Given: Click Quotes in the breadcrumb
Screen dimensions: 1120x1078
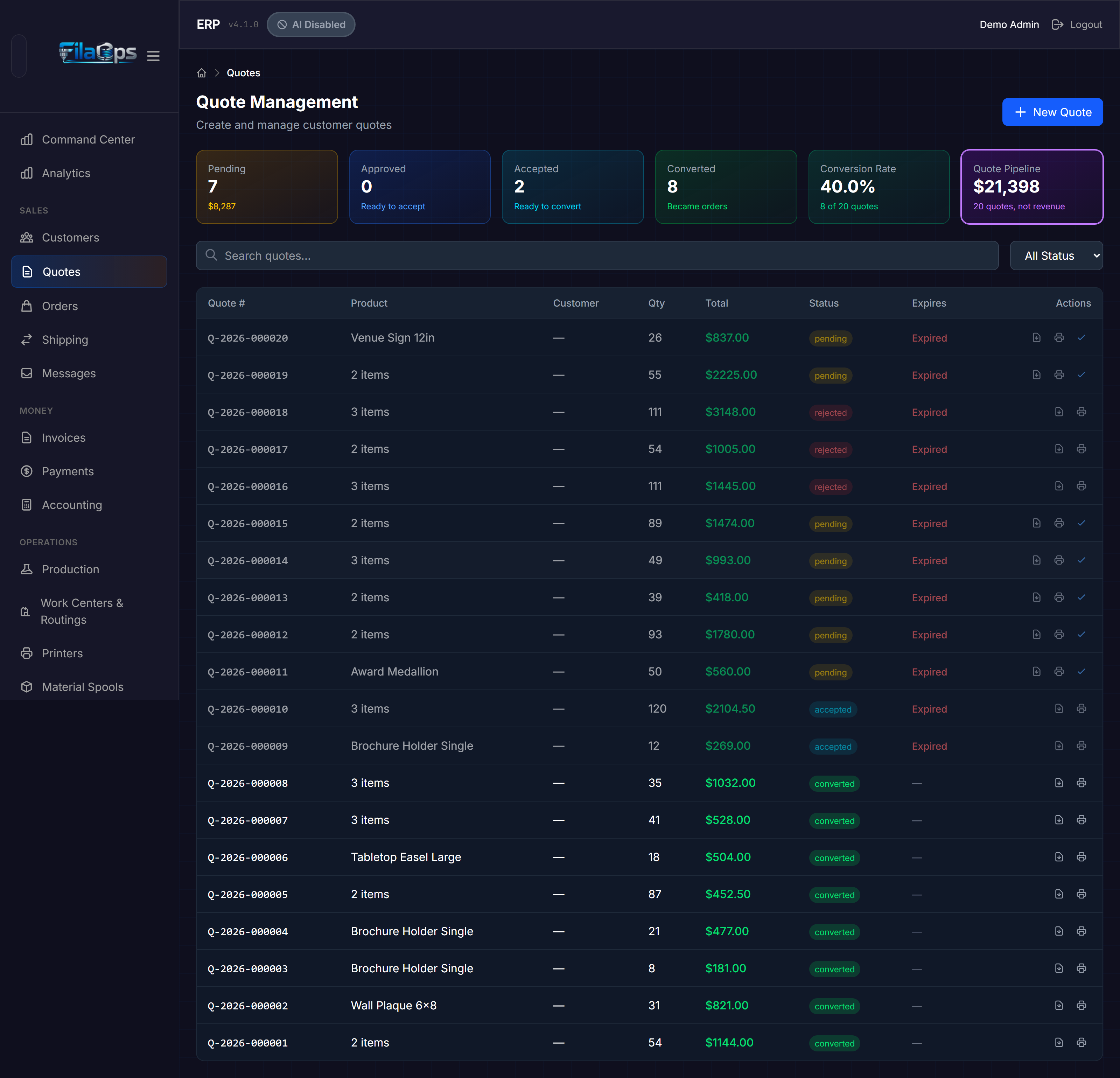Looking at the screenshot, I should click(x=244, y=73).
